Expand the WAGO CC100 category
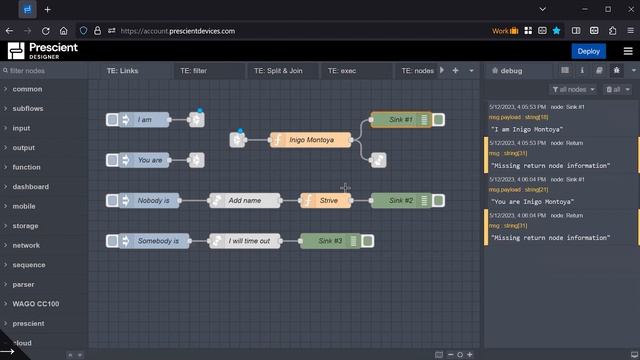Image resolution: width=640 pixels, height=360 pixels. click(36, 304)
